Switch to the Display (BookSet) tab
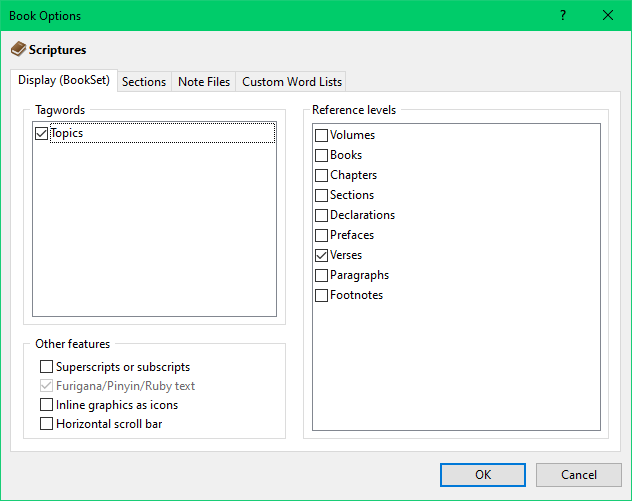Screen dimensions: 632x501 pyautogui.click(x=64, y=80)
